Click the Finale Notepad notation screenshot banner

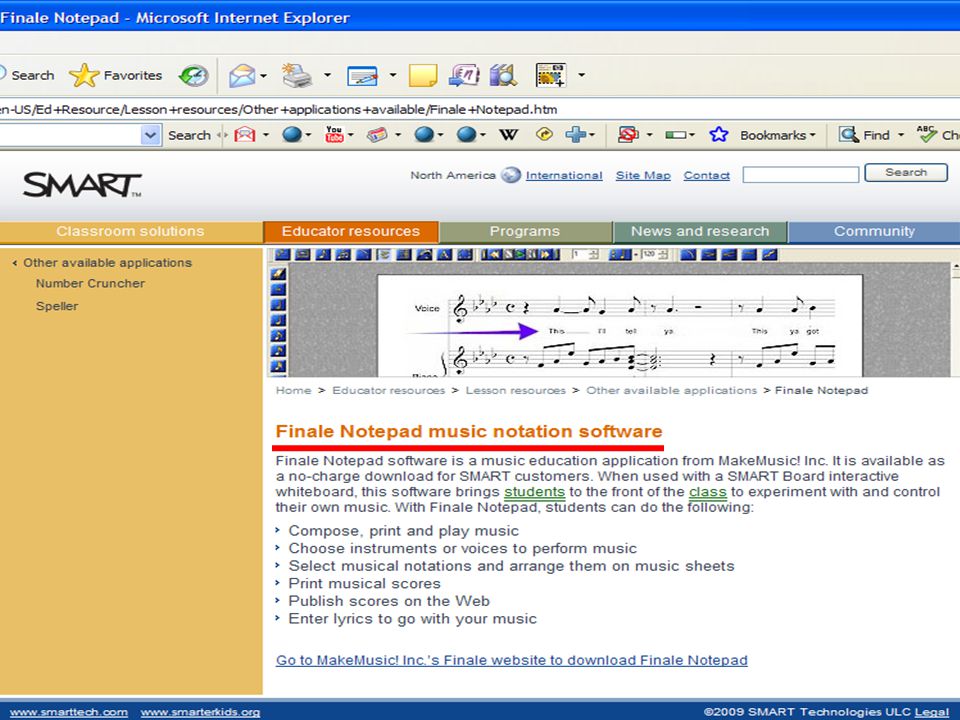point(614,312)
